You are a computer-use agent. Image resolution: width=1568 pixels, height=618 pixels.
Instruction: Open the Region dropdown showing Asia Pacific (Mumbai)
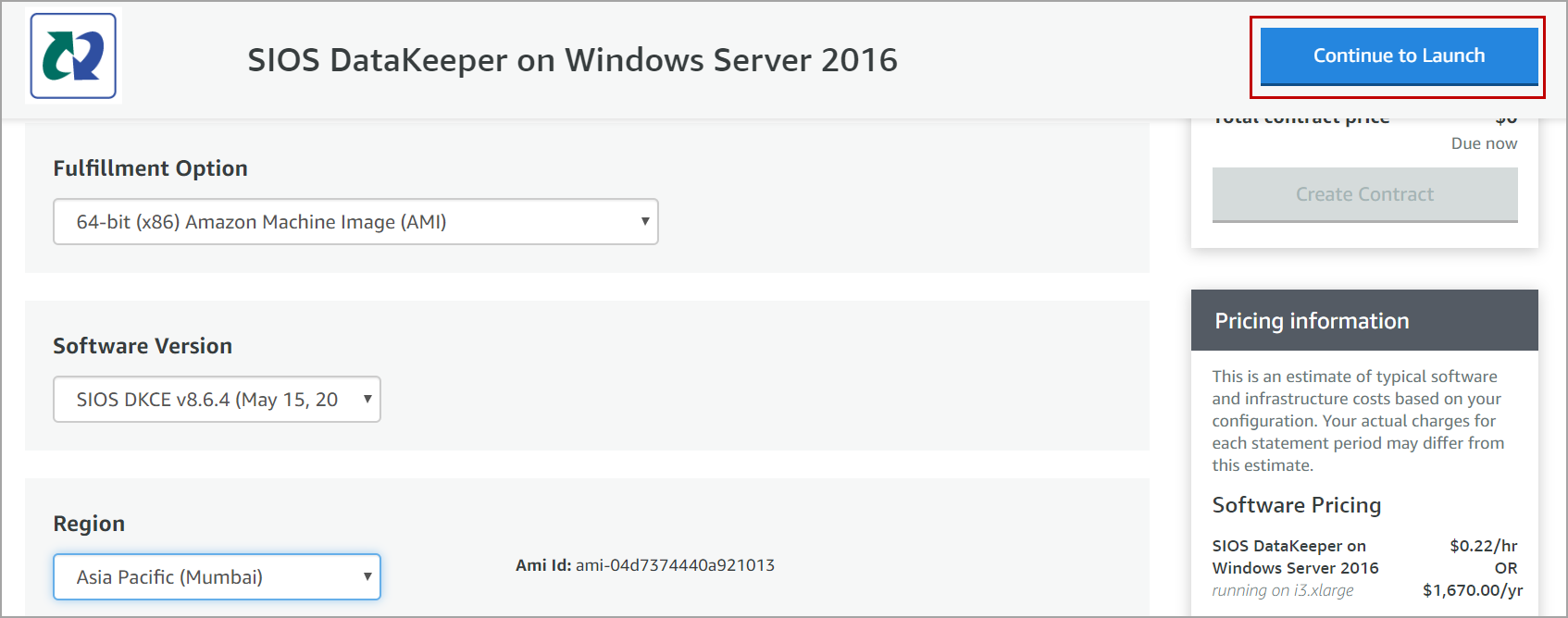tap(217, 577)
